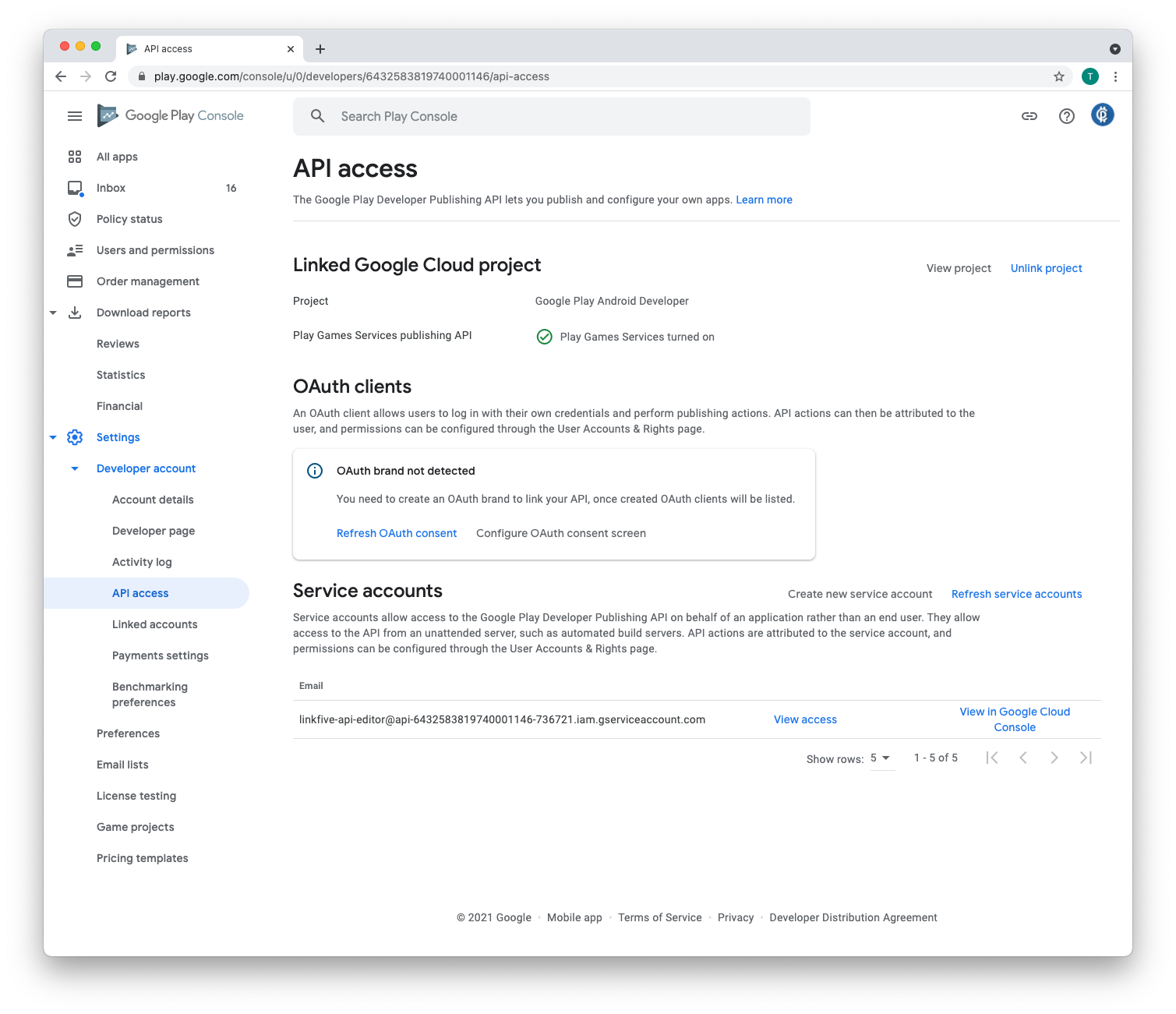The height and width of the screenshot is (1014, 1176).
Task: Open License testing in sidebar
Action: (x=136, y=796)
